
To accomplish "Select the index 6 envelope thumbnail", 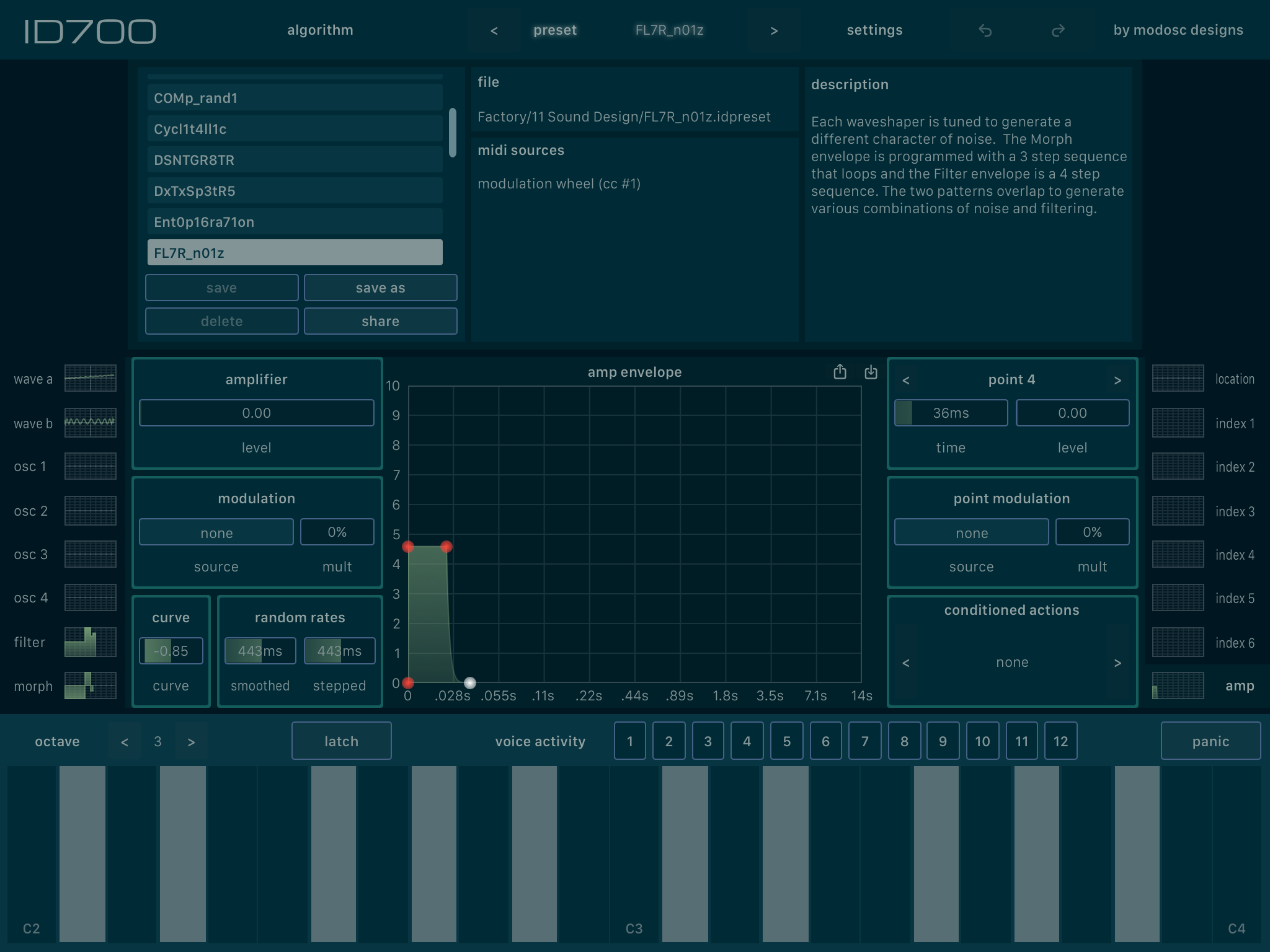I will pyautogui.click(x=1178, y=642).
